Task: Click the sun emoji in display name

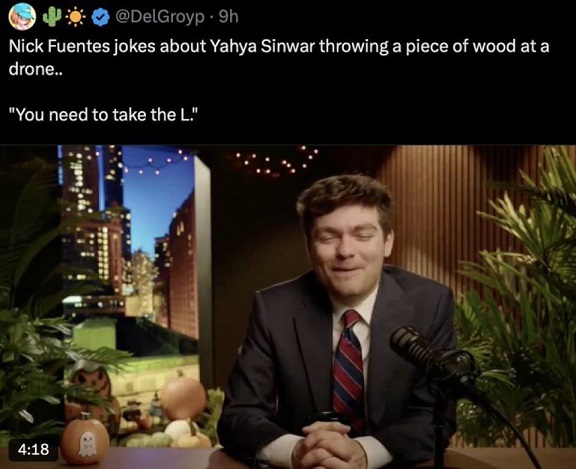Action: (x=76, y=17)
